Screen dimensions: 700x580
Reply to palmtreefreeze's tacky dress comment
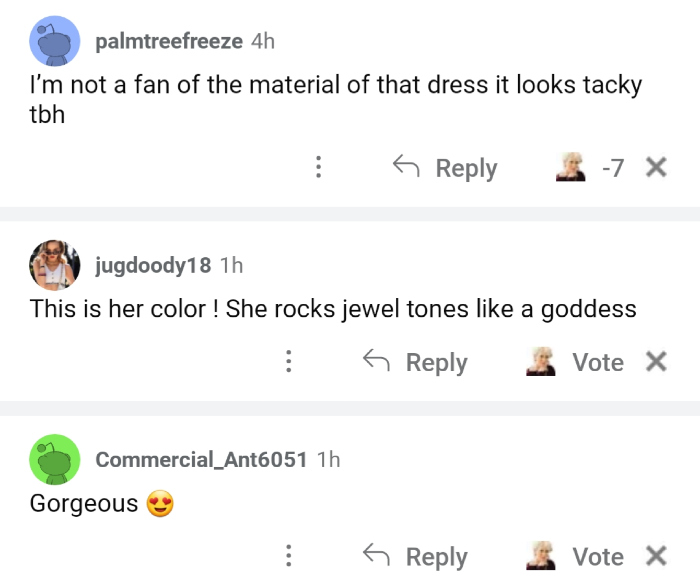pyautogui.click(x=445, y=168)
